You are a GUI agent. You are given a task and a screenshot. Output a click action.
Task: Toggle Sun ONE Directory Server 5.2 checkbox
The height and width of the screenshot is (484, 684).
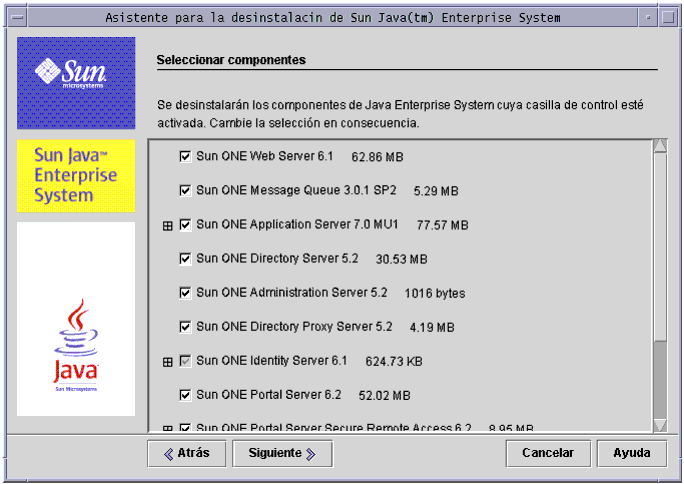point(185,259)
